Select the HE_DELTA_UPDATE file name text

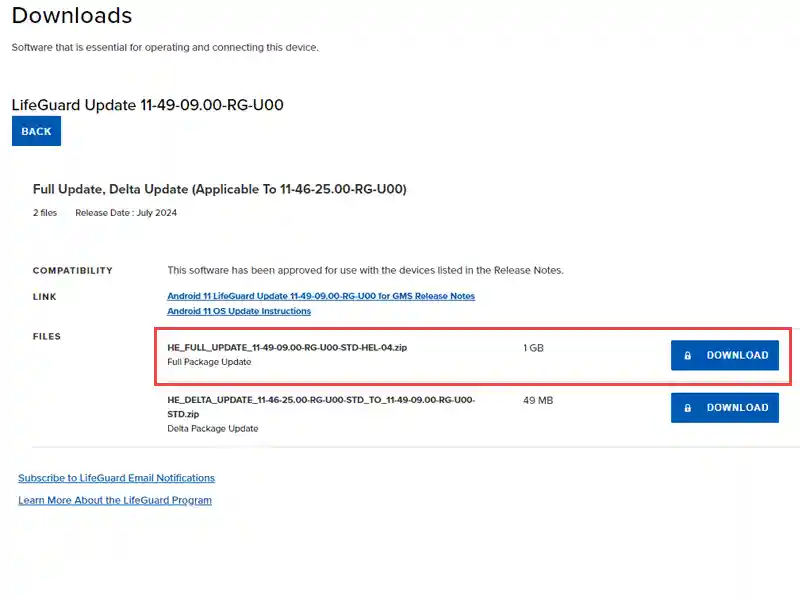click(x=321, y=407)
